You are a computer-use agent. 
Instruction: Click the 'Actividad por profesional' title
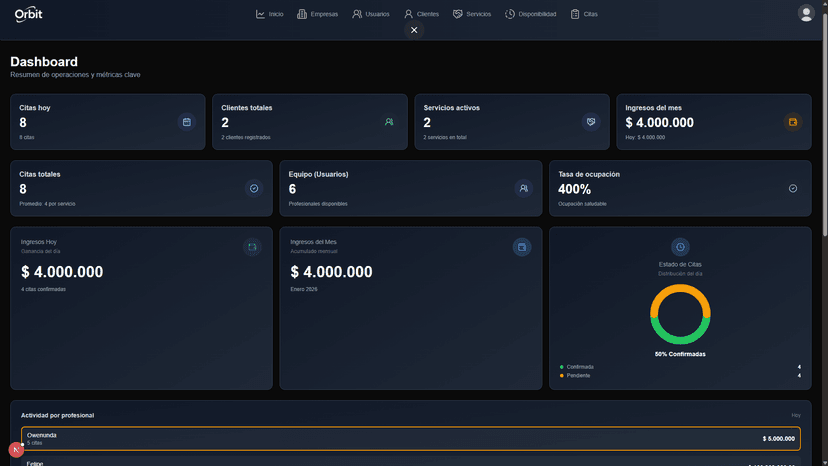point(58,415)
